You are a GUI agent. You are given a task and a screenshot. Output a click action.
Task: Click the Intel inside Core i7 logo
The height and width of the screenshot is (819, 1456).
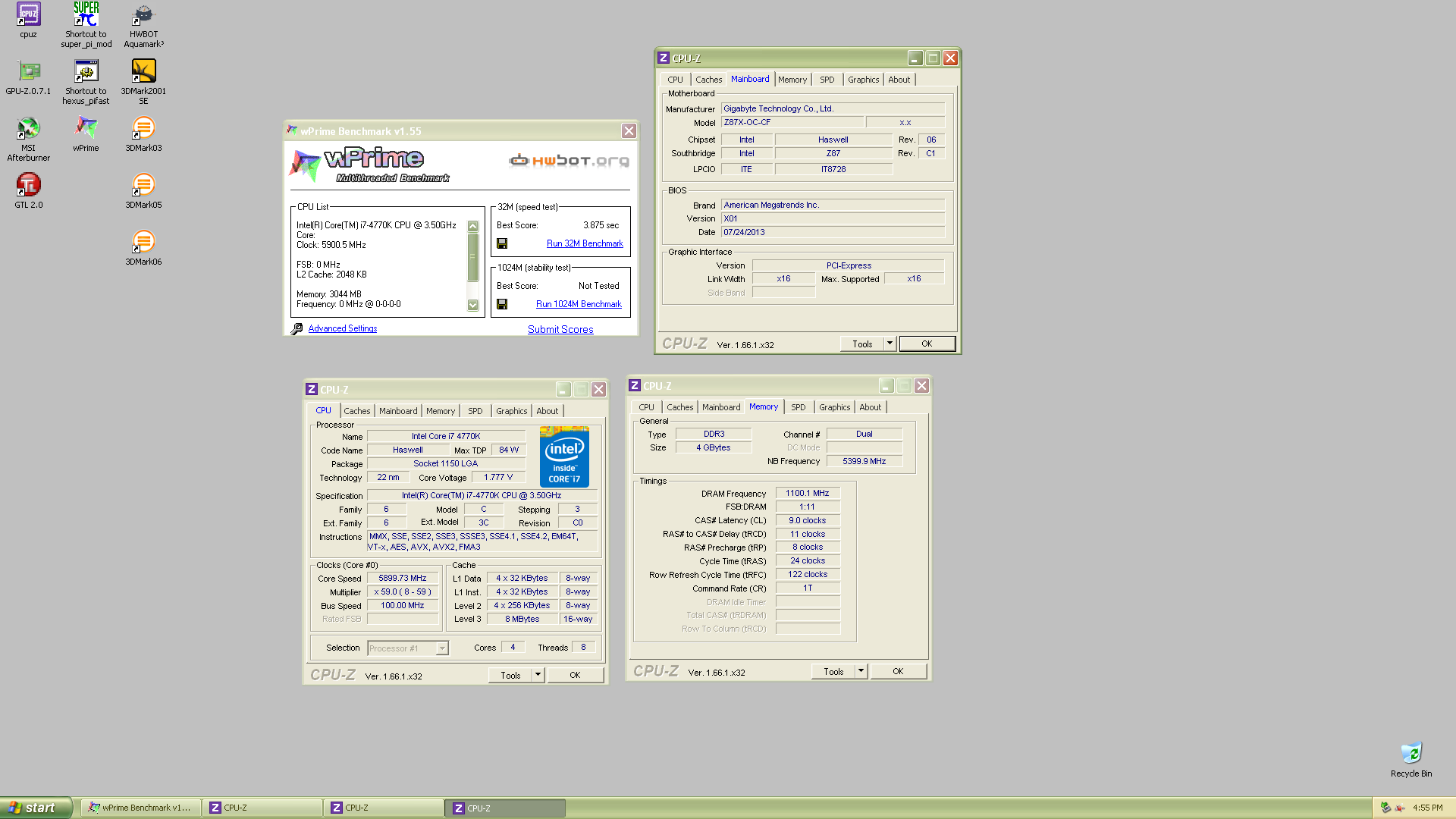(x=564, y=457)
